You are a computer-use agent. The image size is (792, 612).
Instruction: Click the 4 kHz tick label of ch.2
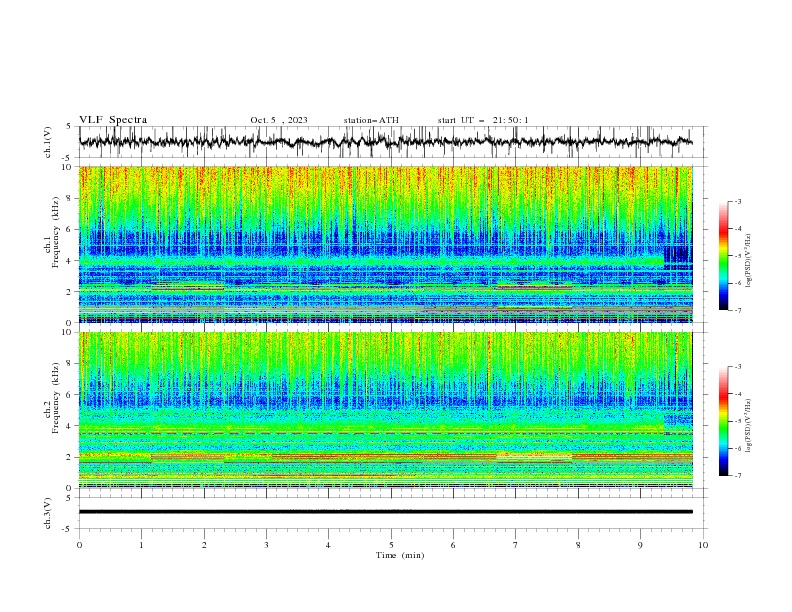[71, 426]
